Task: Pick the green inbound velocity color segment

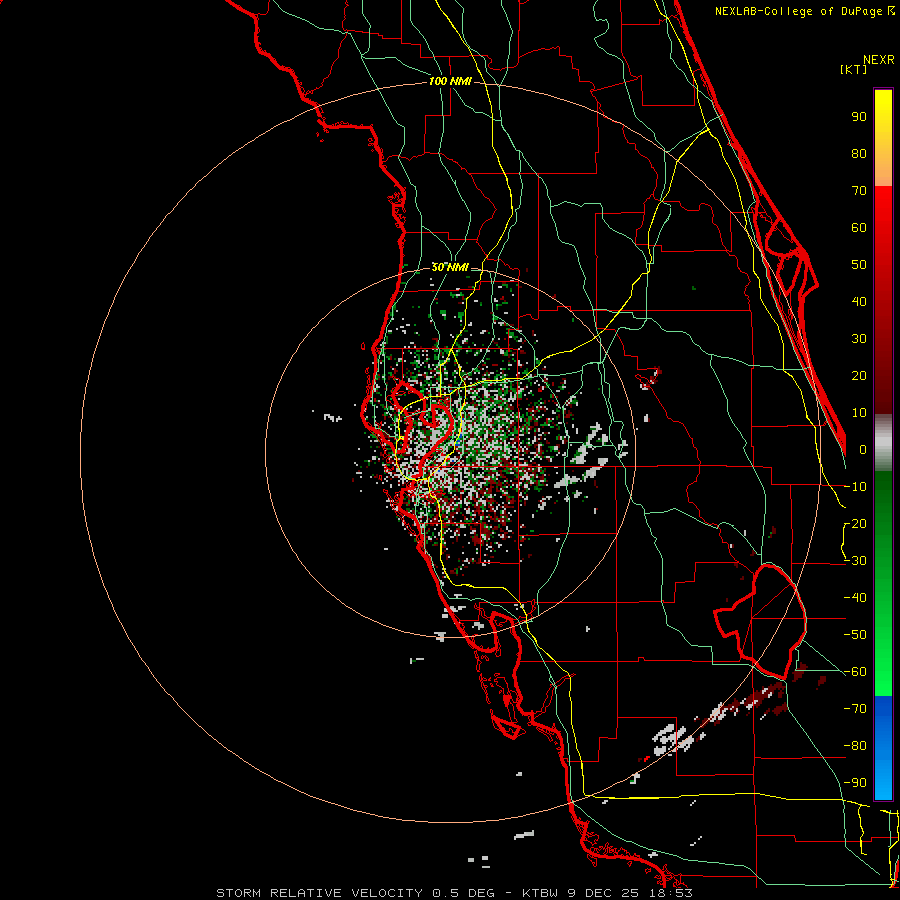Action: (x=883, y=584)
